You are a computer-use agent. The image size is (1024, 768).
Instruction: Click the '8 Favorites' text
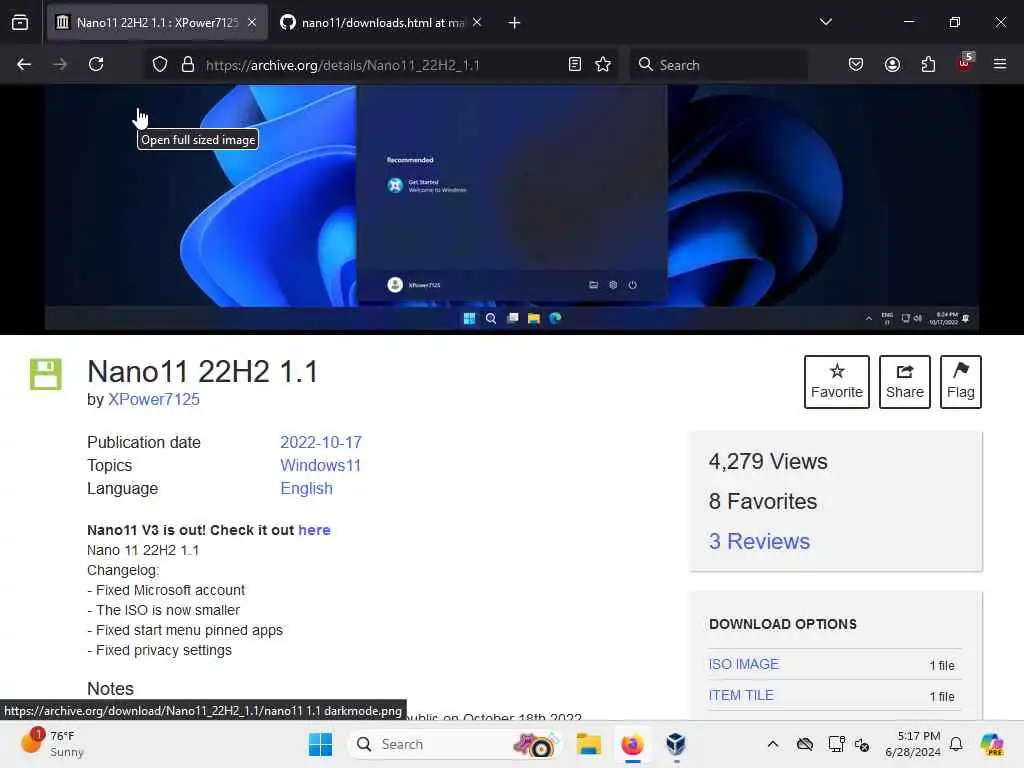click(x=763, y=502)
